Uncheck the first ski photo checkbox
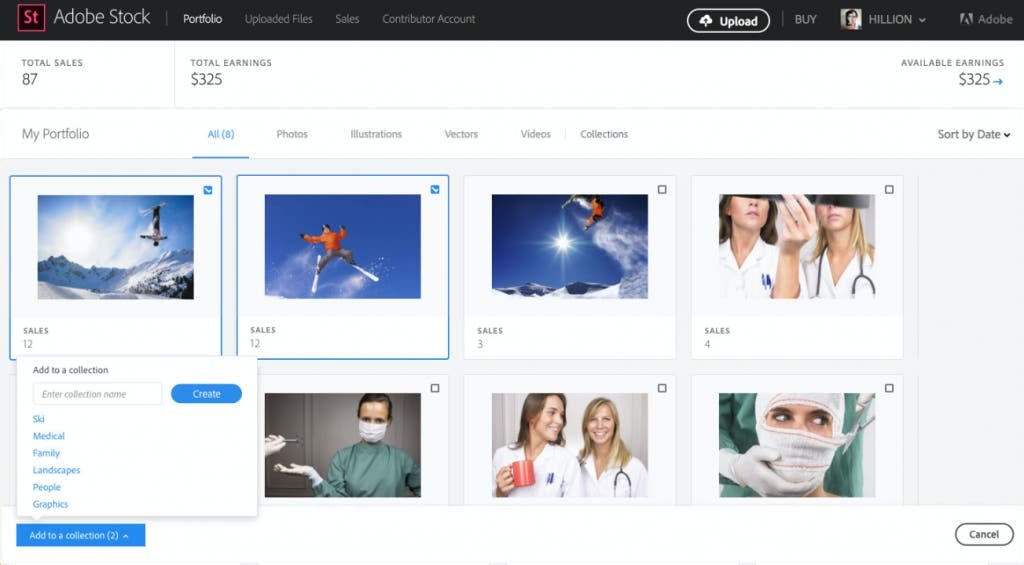The height and width of the screenshot is (565, 1024). (x=208, y=190)
